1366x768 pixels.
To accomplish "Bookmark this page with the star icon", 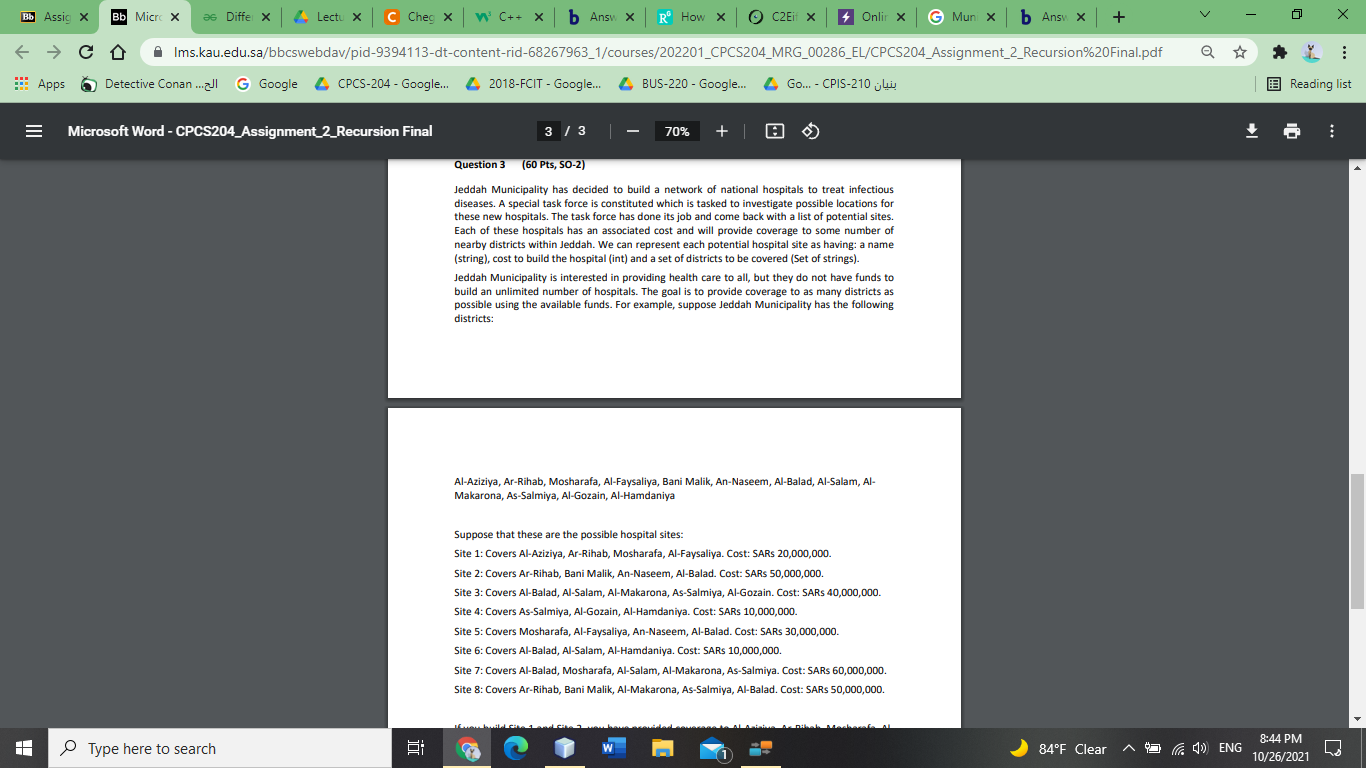I will pyautogui.click(x=1240, y=52).
